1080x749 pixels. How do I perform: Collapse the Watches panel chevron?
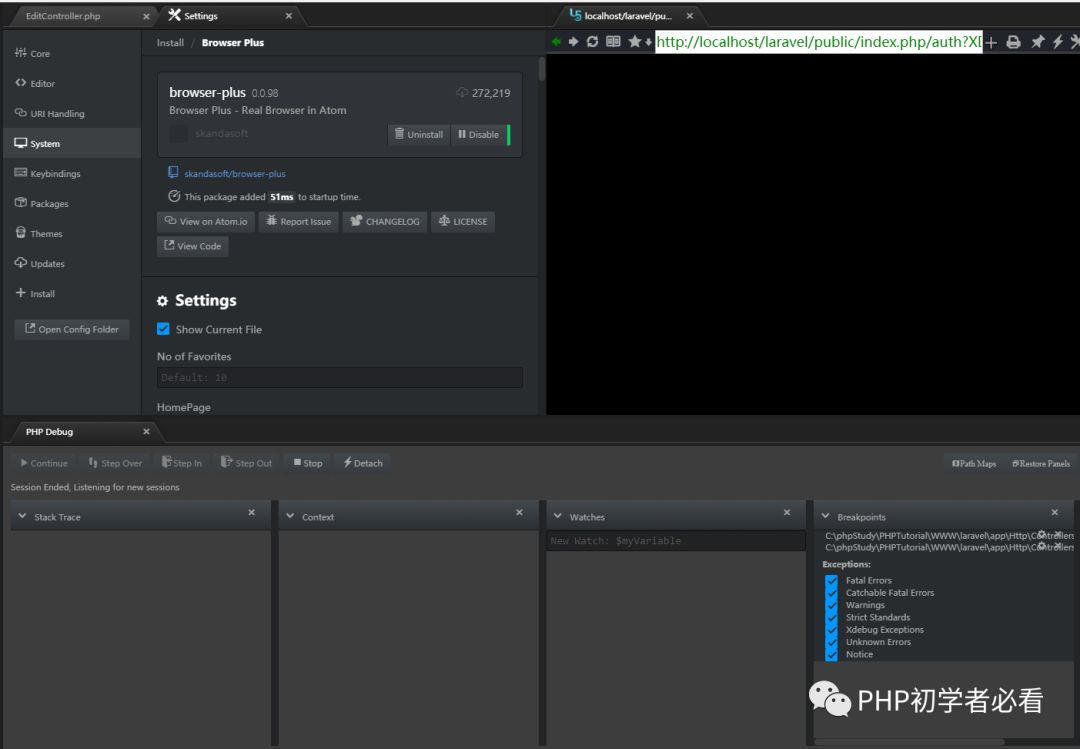click(x=557, y=516)
